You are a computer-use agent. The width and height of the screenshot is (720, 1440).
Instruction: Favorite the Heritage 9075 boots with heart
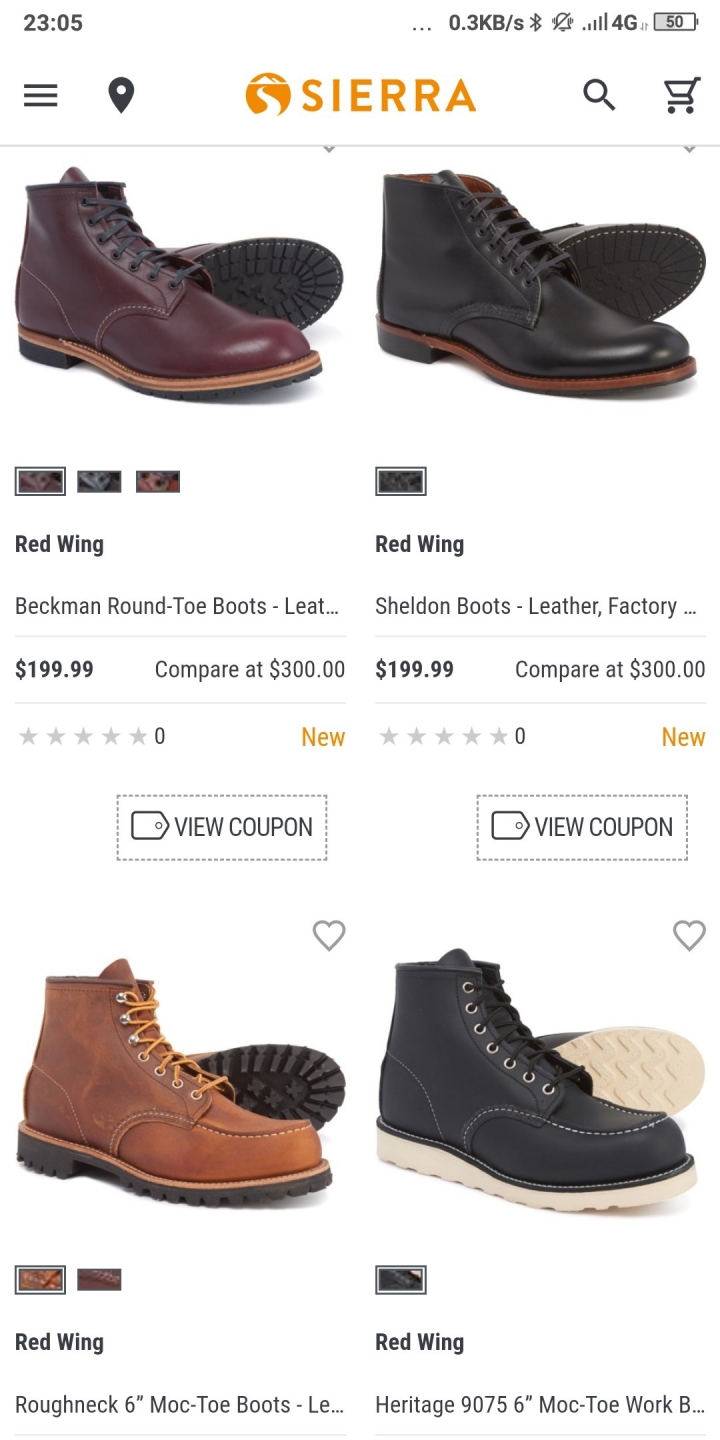[x=689, y=935]
